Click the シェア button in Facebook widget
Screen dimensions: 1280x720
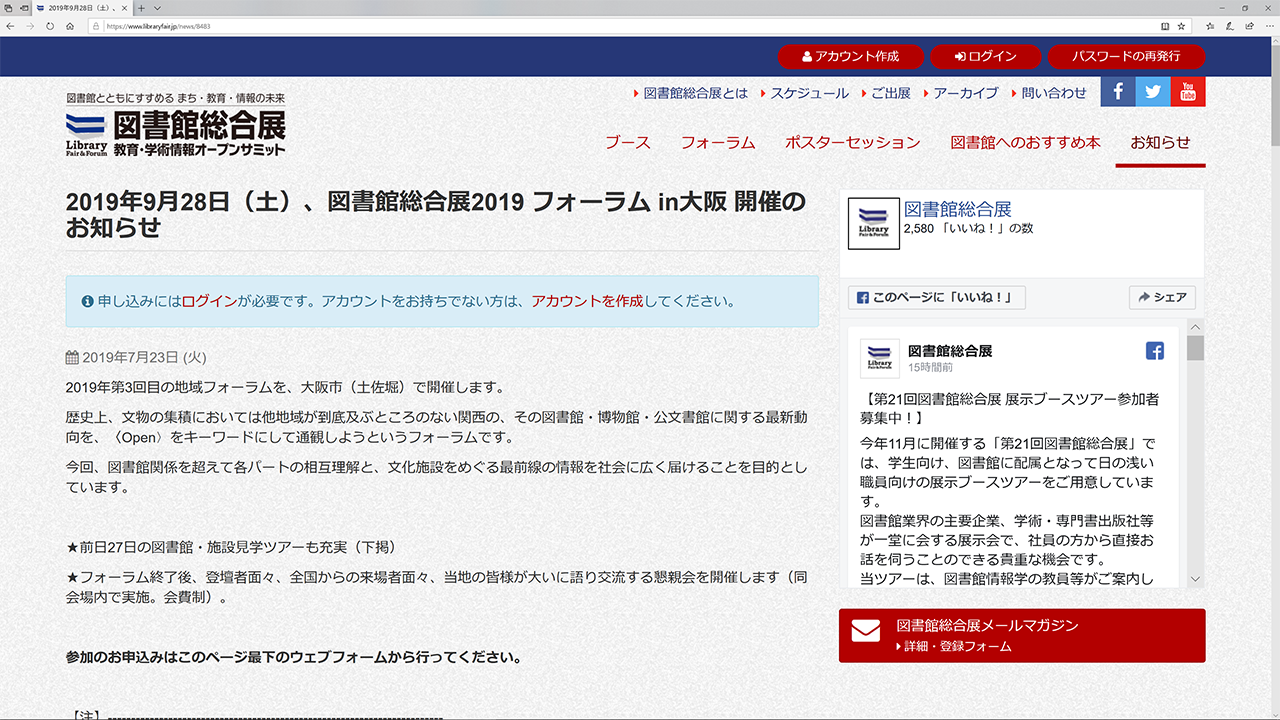(x=1162, y=297)
